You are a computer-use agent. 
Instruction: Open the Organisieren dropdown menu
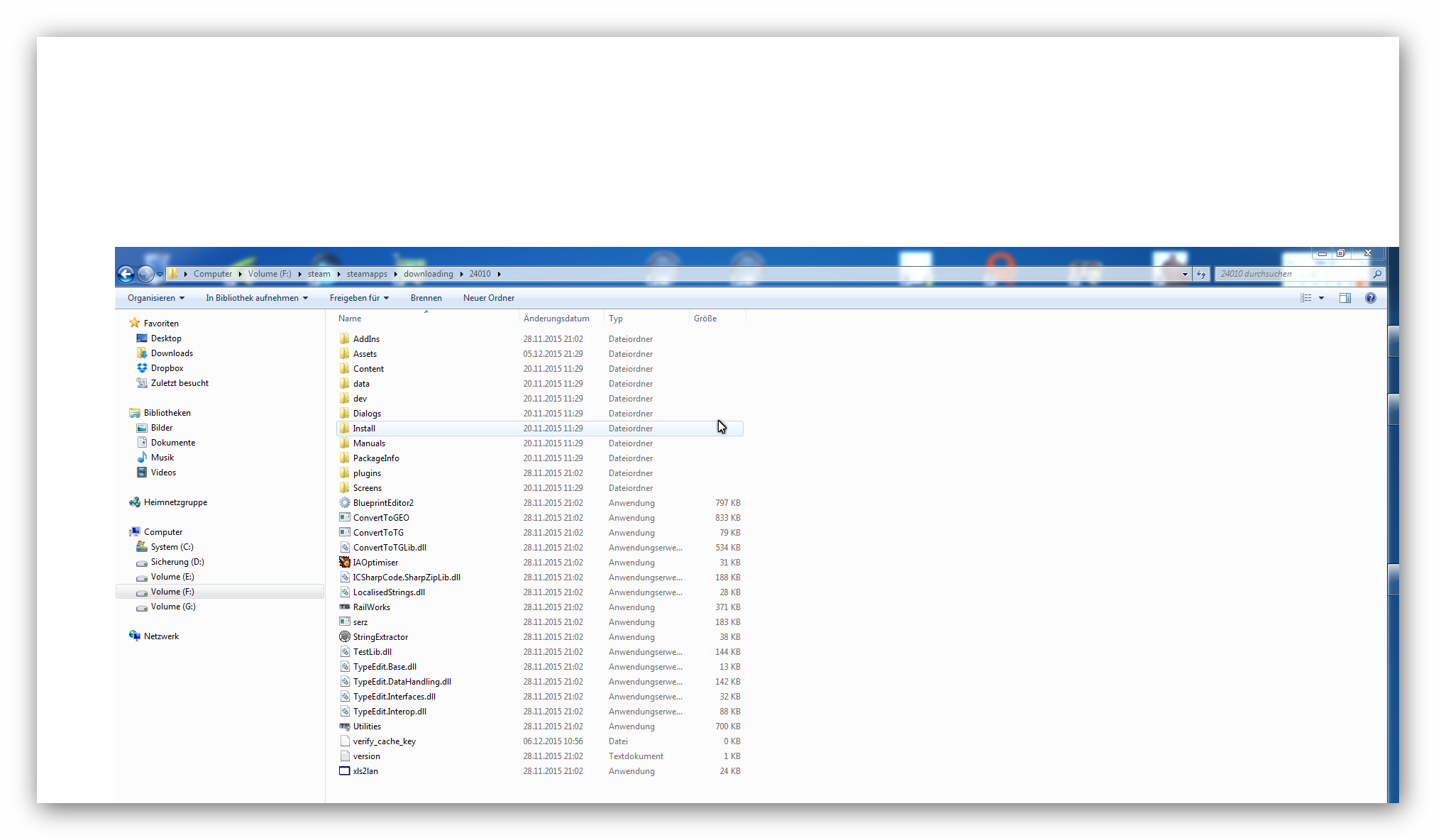[155, 298]
